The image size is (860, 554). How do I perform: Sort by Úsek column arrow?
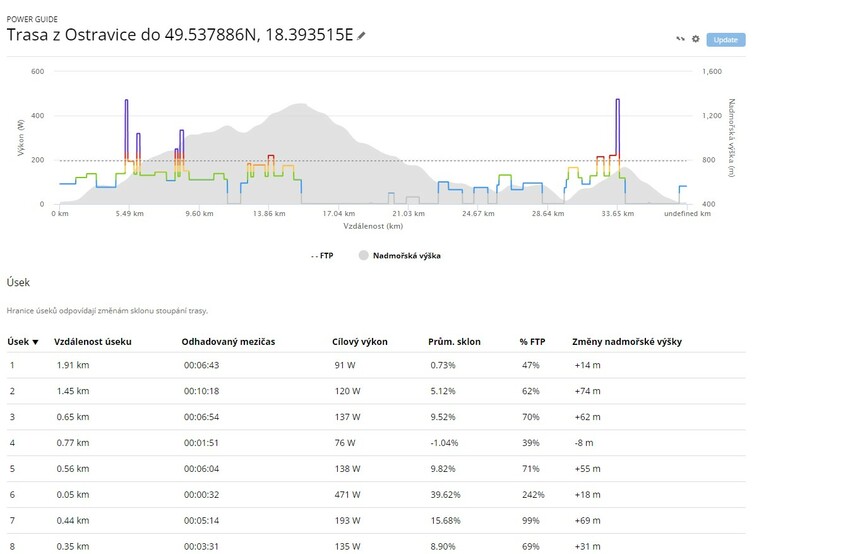tap(37, 341)
